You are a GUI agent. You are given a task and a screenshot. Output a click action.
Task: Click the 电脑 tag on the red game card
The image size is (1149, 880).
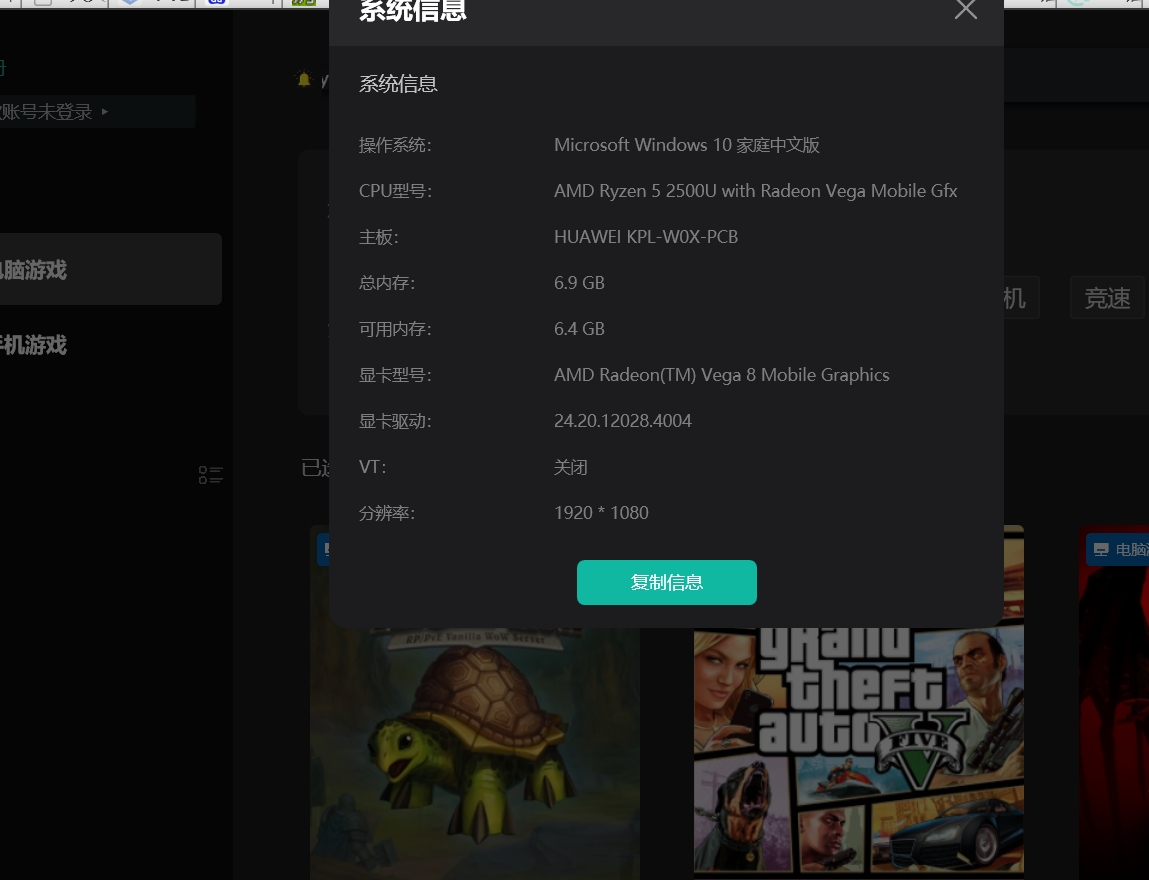(x=1118, y=549)
